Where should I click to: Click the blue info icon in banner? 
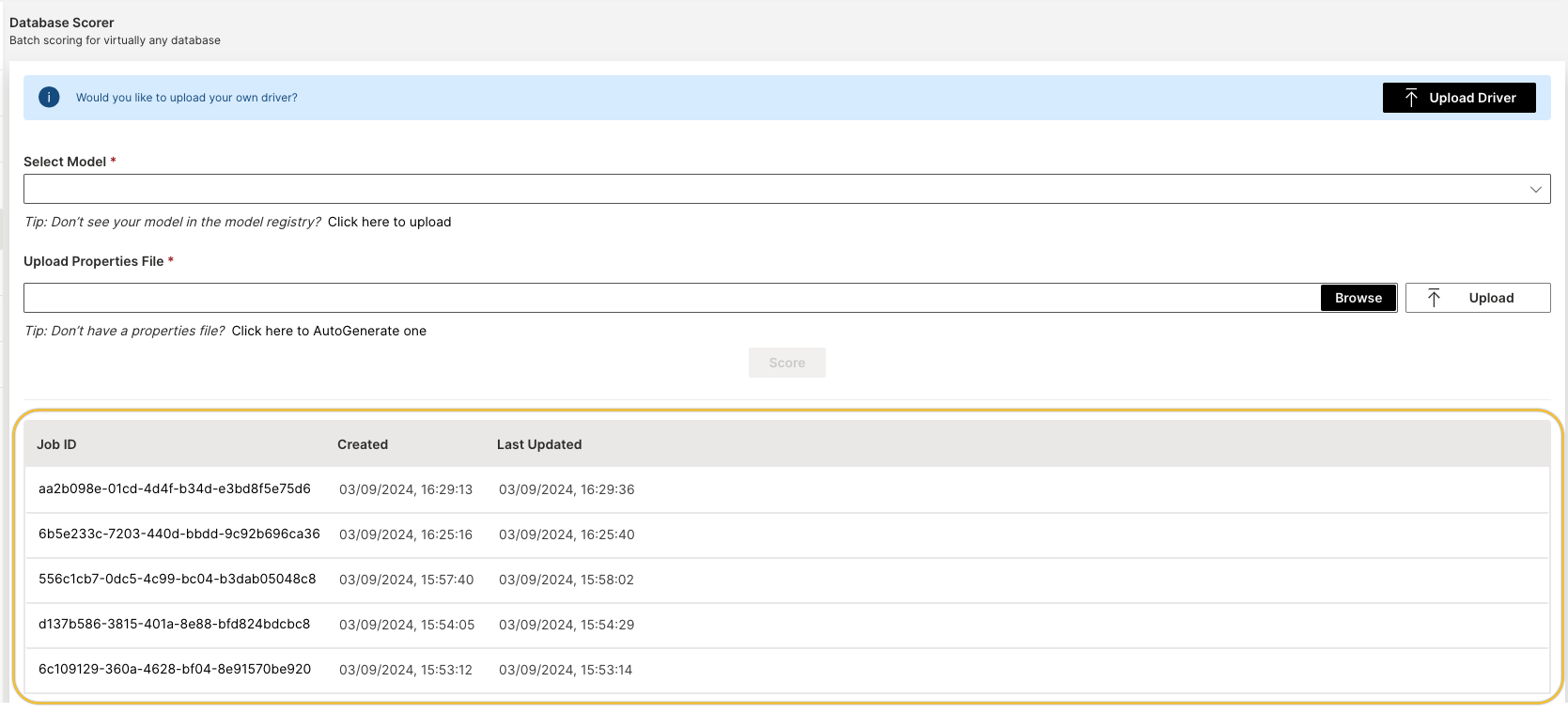click(49, 98)
